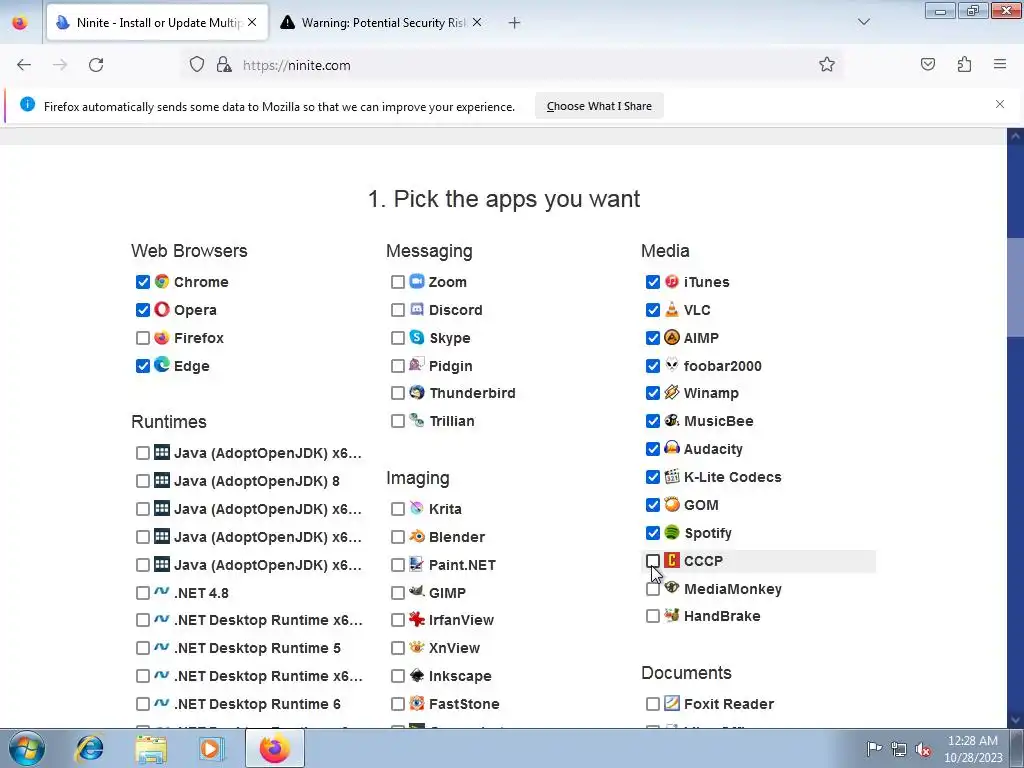Open Firefox extensions puzzle icon
The width and height of the screenshot is (1024, 768).
pyautogui.click(x=964, y=64)
